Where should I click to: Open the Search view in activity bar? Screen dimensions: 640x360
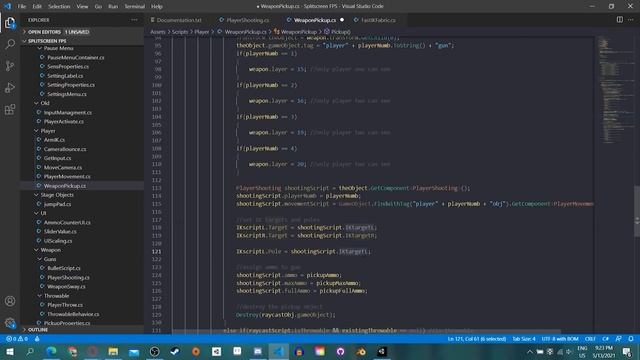10,44
